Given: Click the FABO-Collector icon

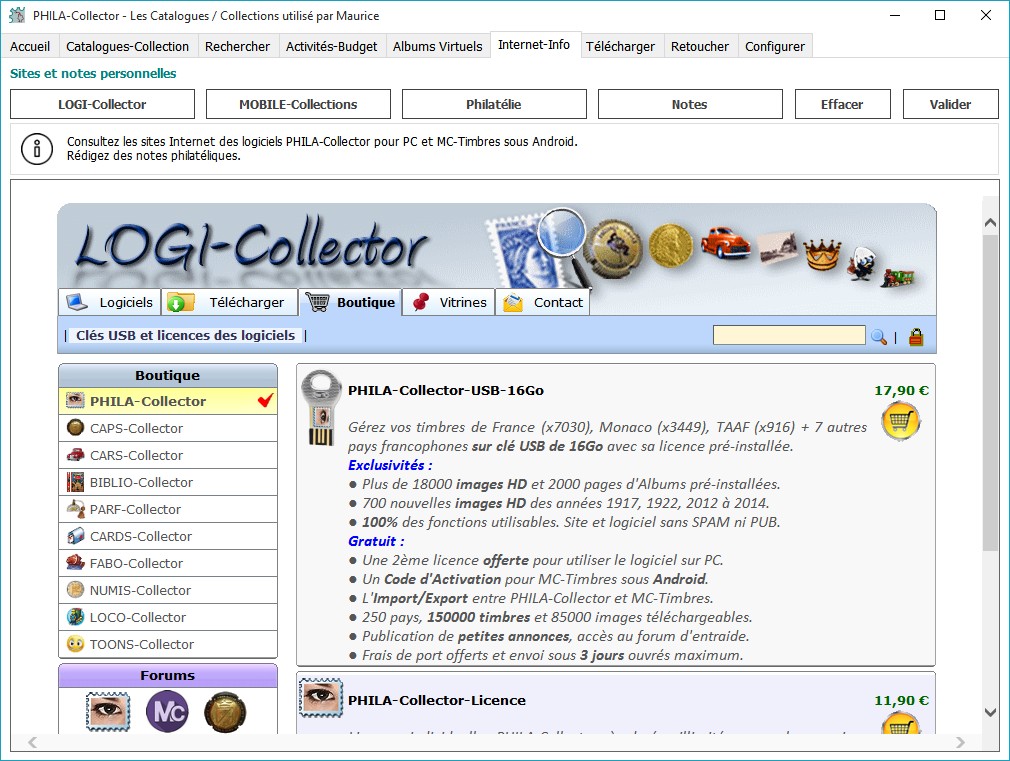Looking at the screenshot, I should (x=75, y=563).
